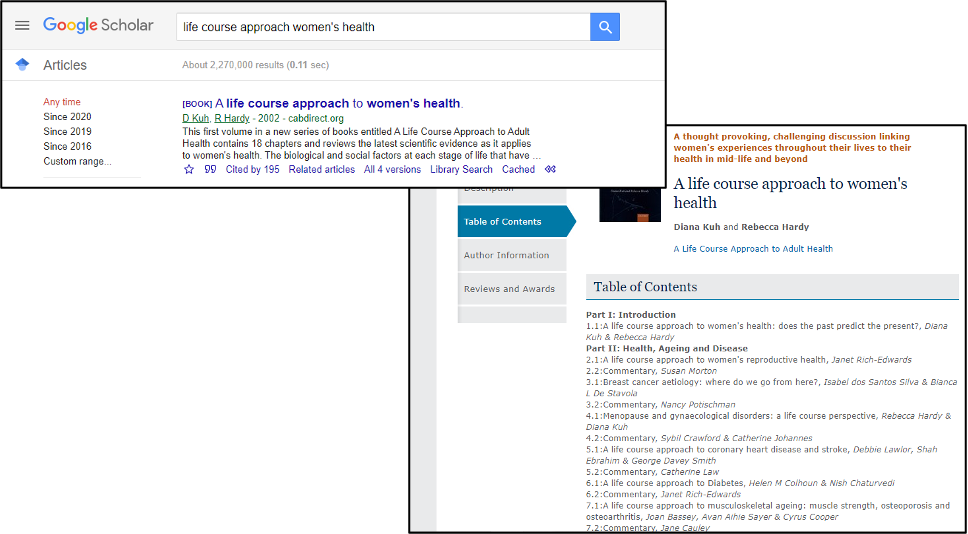Open the life course approach book title link
The height and width of the screenshot is (534, 968).
pos(339,103)
